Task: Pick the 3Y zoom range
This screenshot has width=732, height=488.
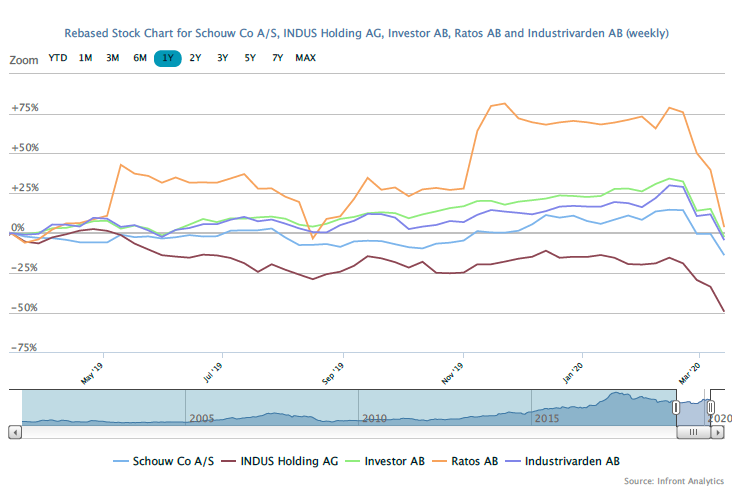Action: (223, 58)
